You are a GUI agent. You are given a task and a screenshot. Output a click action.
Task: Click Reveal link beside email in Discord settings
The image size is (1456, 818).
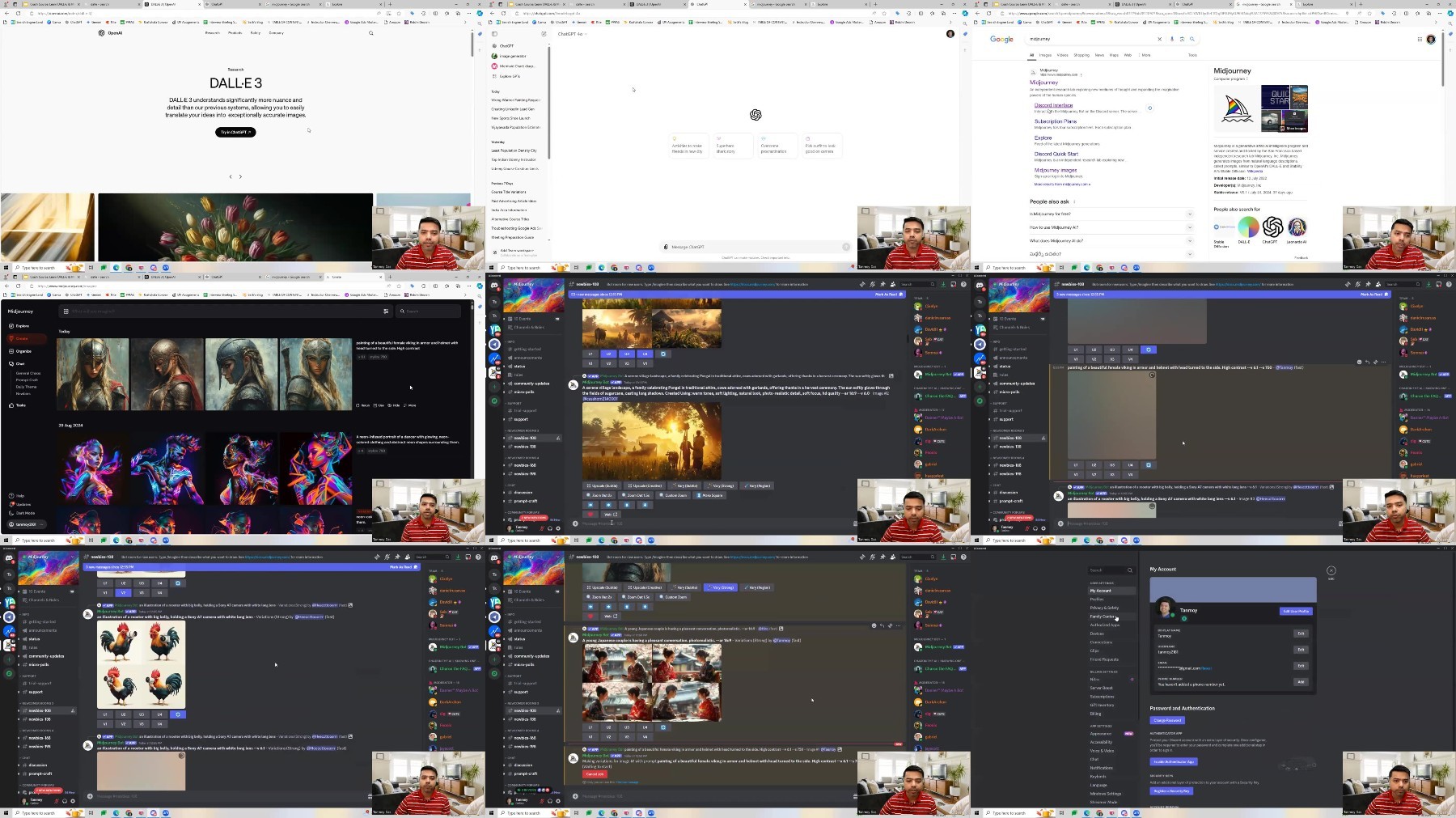coord(1206,668)
